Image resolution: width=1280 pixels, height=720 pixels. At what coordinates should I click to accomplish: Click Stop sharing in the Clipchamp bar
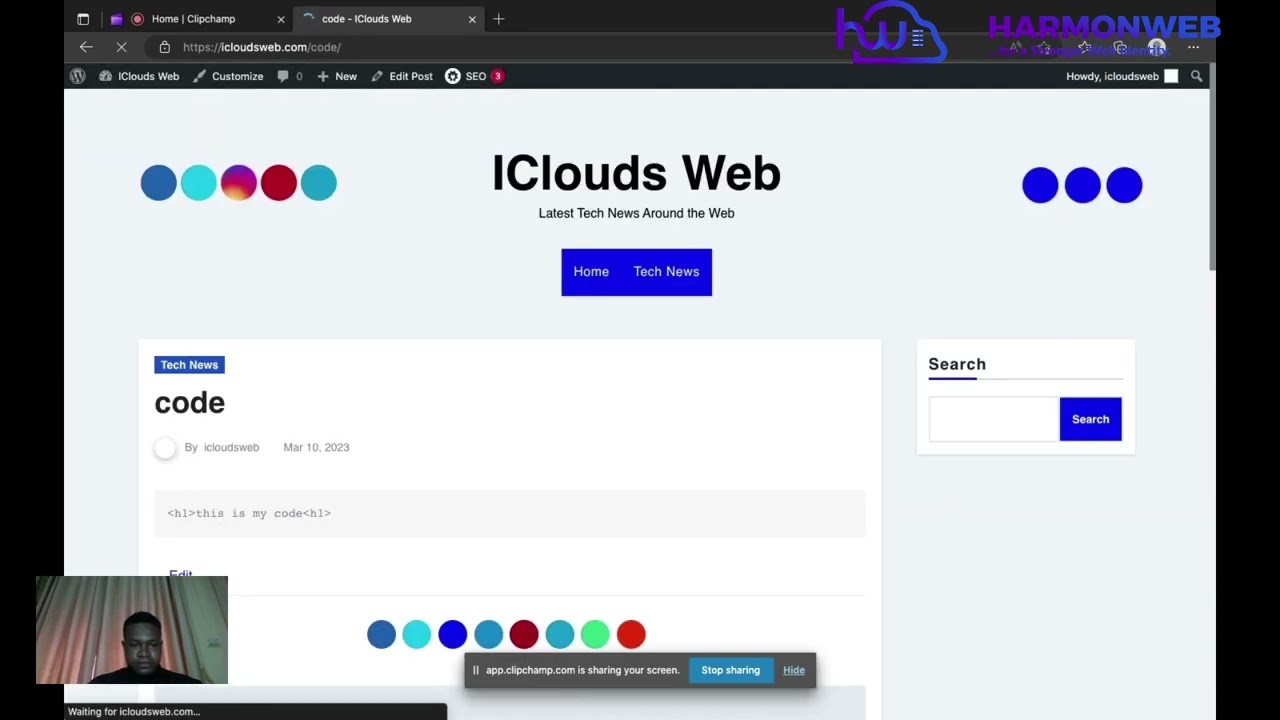730,670
